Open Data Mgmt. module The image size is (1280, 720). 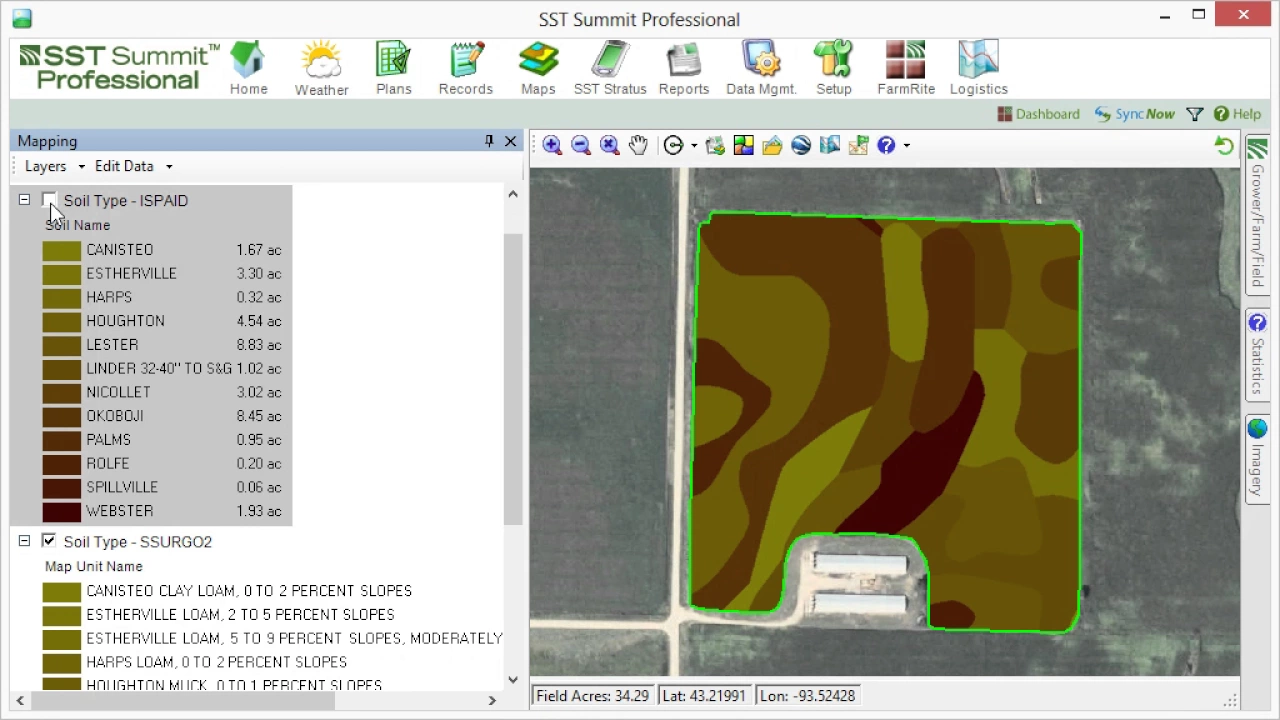(x=761, y=68)
